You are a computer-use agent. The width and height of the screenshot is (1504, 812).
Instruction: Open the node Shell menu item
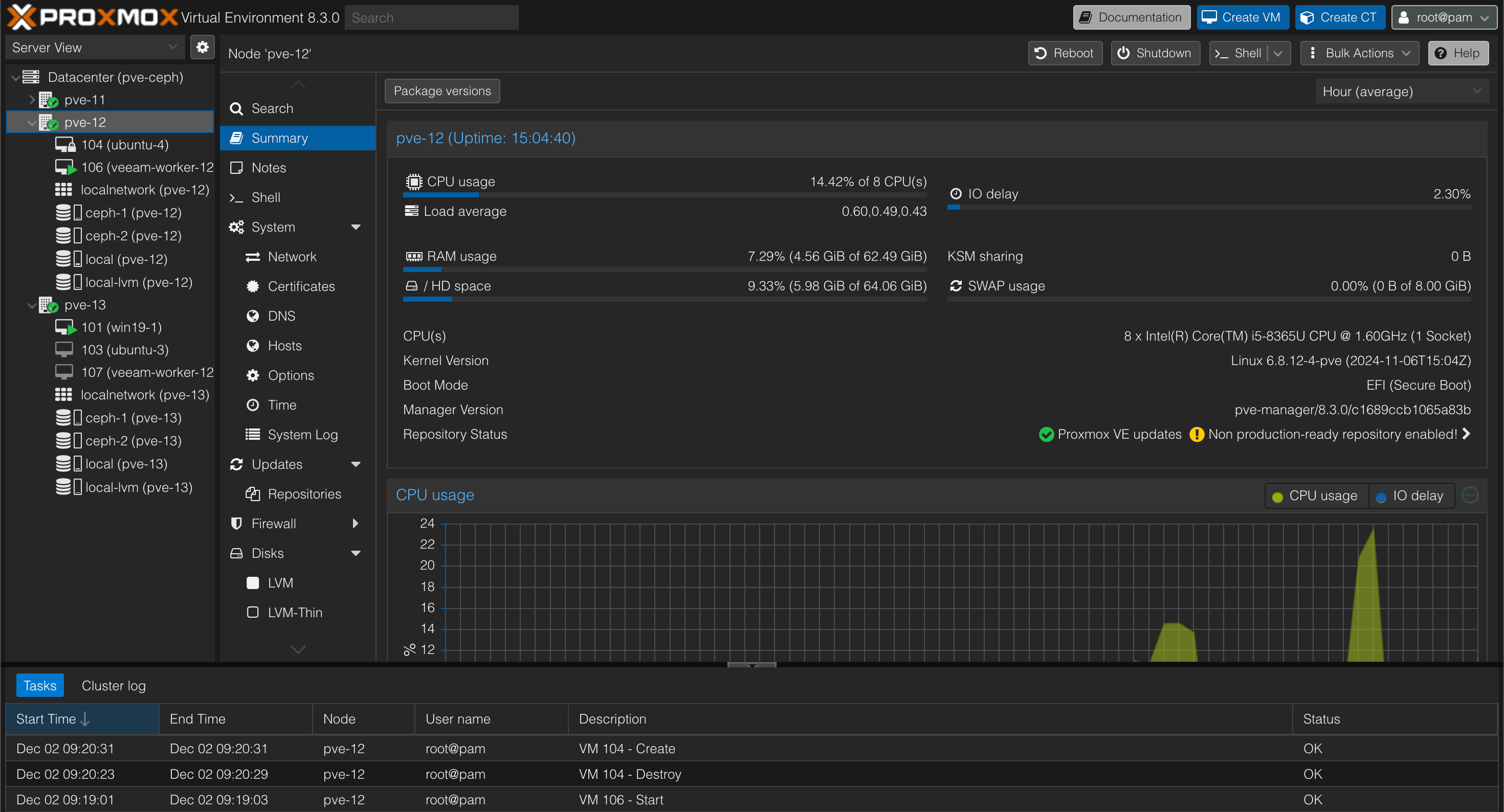[x=298, y=198]
